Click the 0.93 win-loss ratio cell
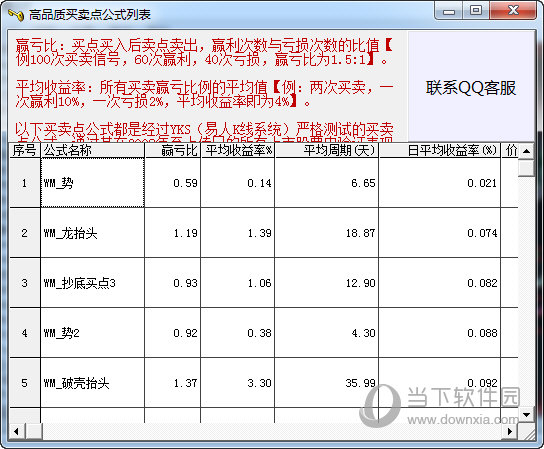The width and height of the screenshot is (544, 449). [172, 283]
